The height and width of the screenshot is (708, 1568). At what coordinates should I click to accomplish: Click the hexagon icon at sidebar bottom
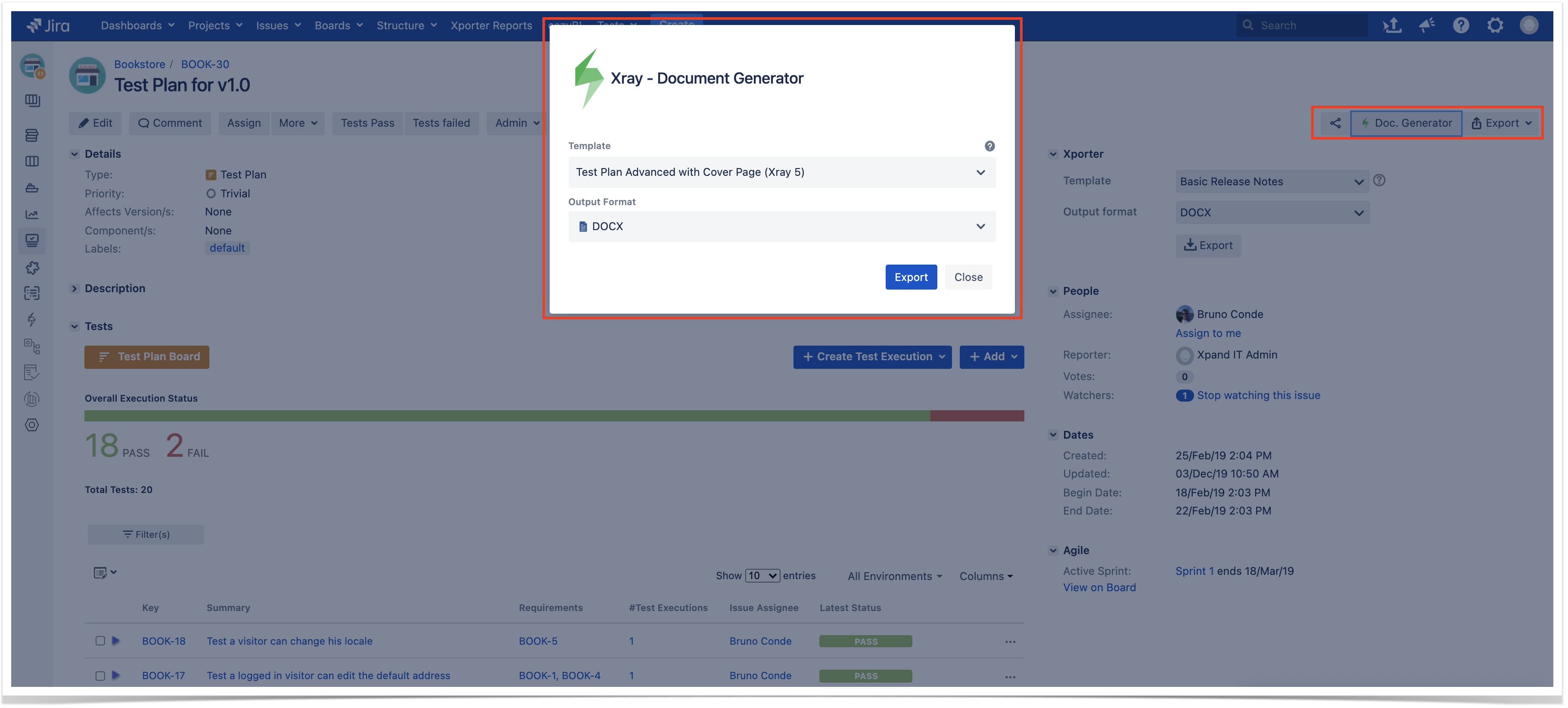click(x=32, y=425)
